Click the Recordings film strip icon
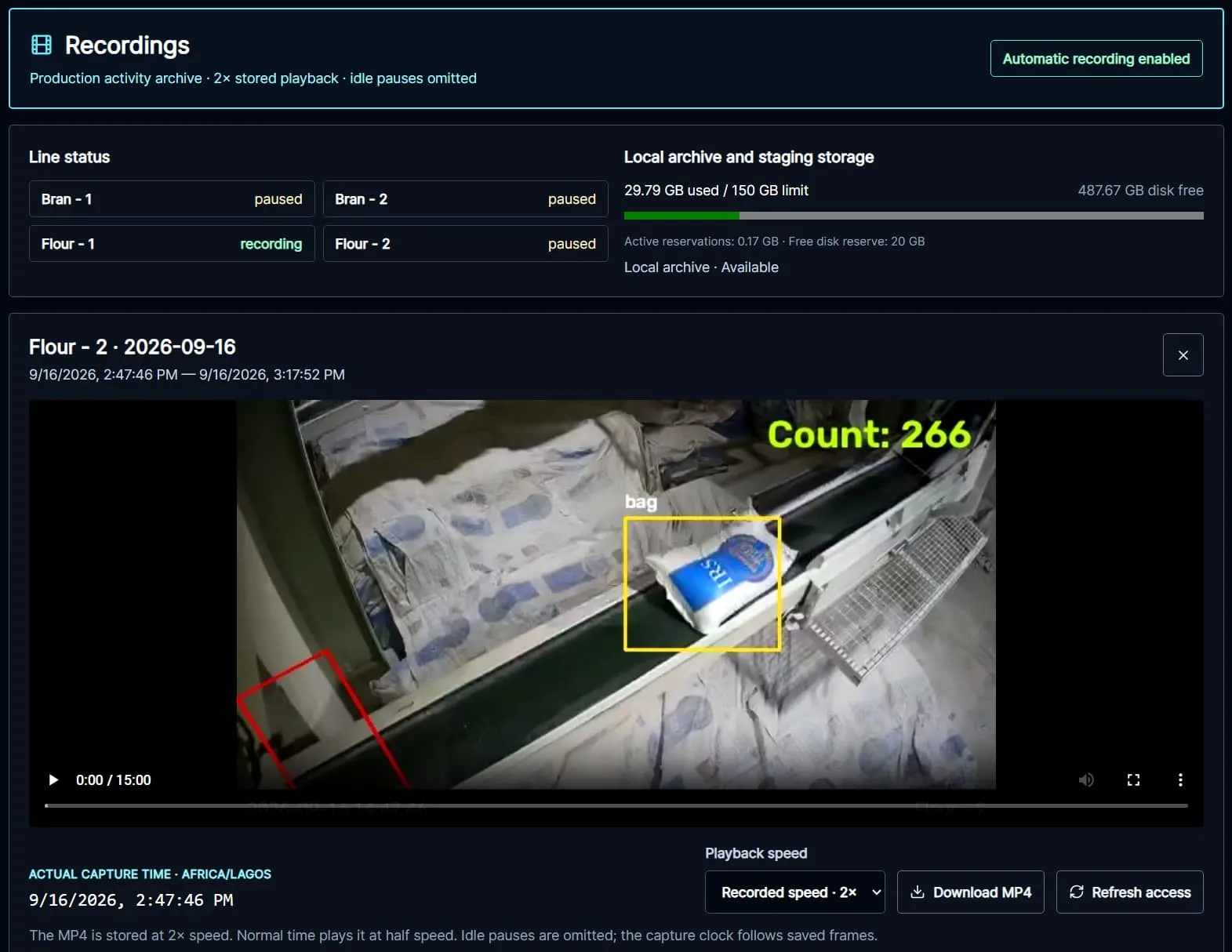 point(42,45)
